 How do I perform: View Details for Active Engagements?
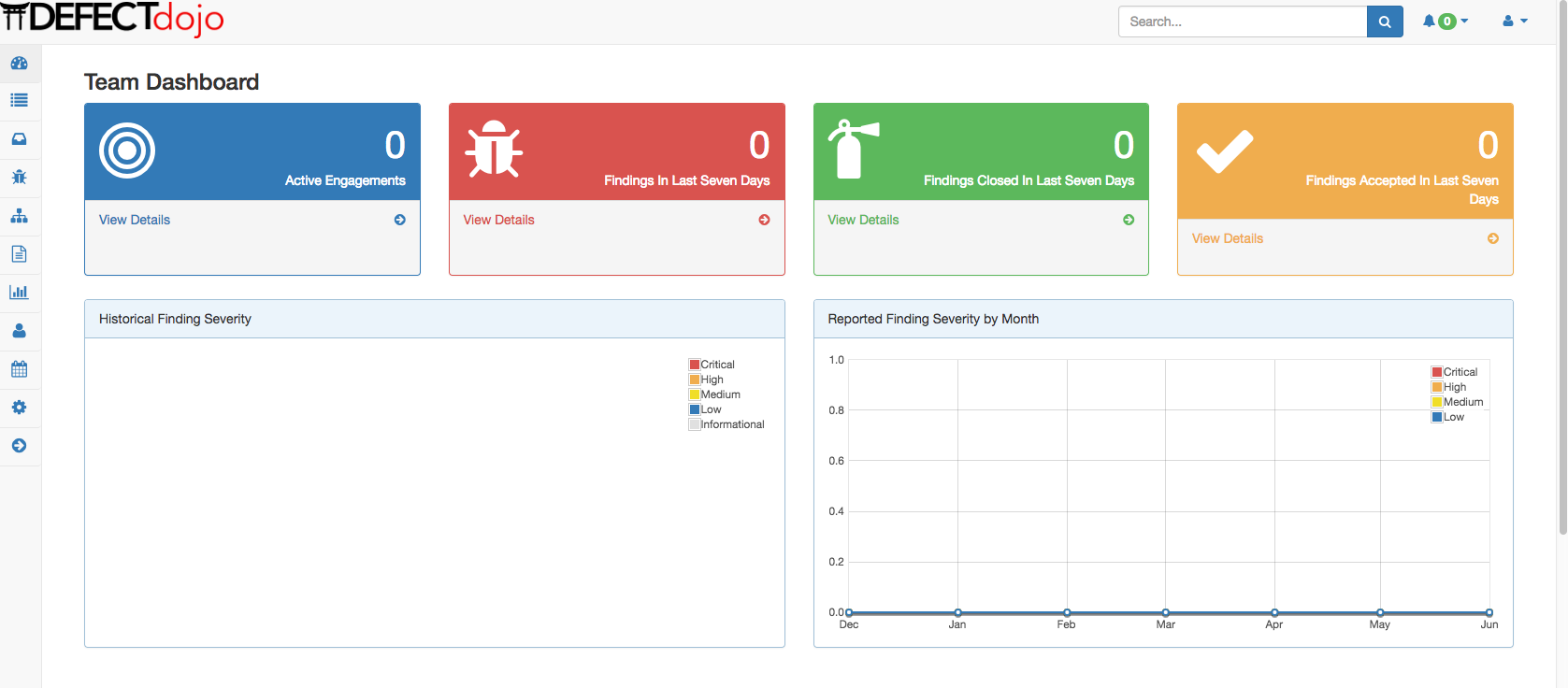135,220
